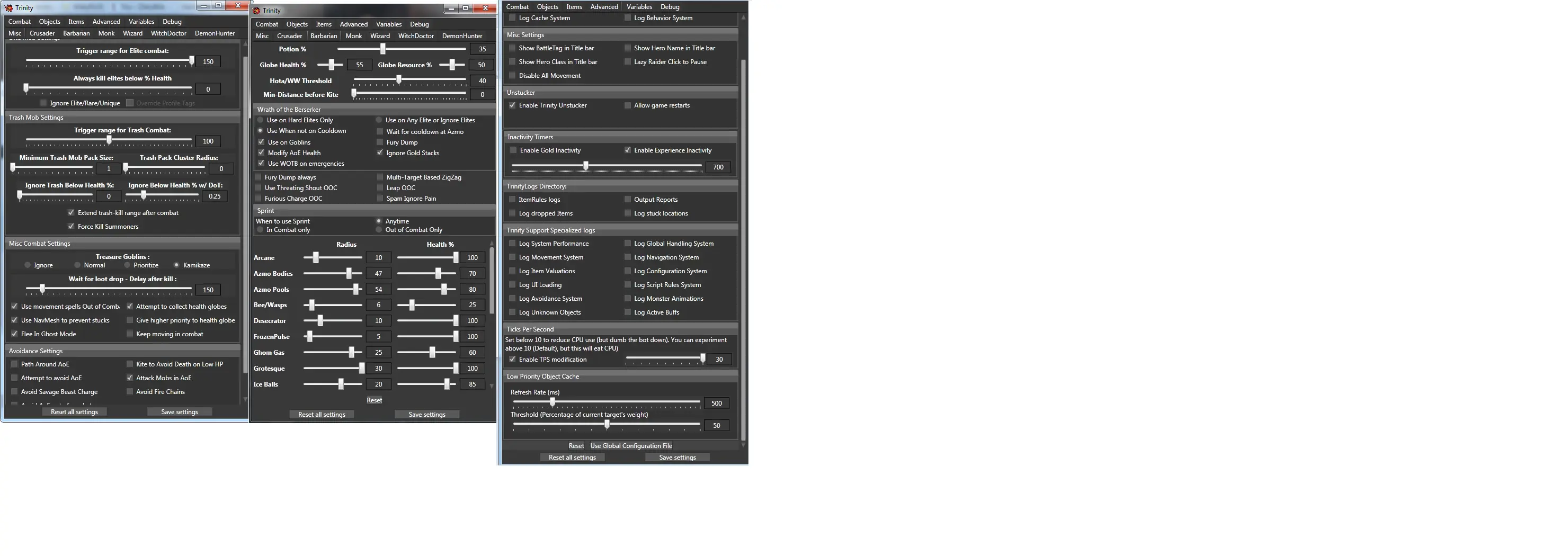Screen dimensions: 1568x556
Task: Click Trinity icon in middle window title bar
Action: pyautogui.click(x=256, y=11)
